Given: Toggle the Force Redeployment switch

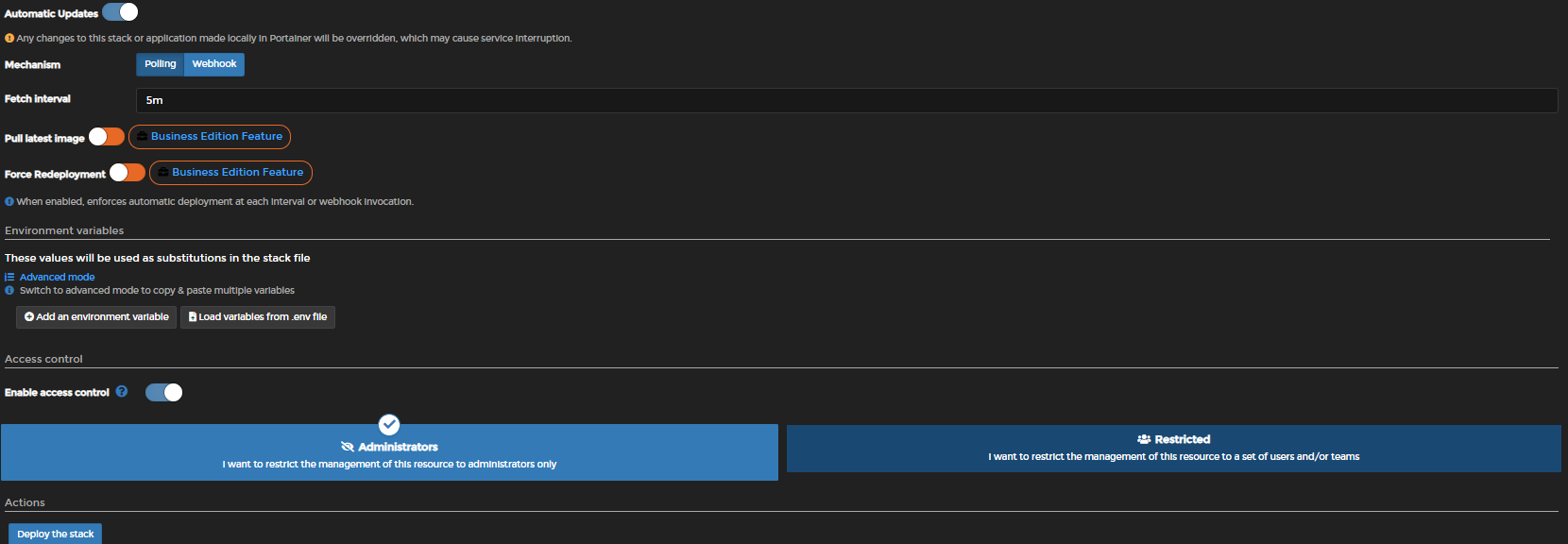Looking at the screenshot, I should 128,173.
